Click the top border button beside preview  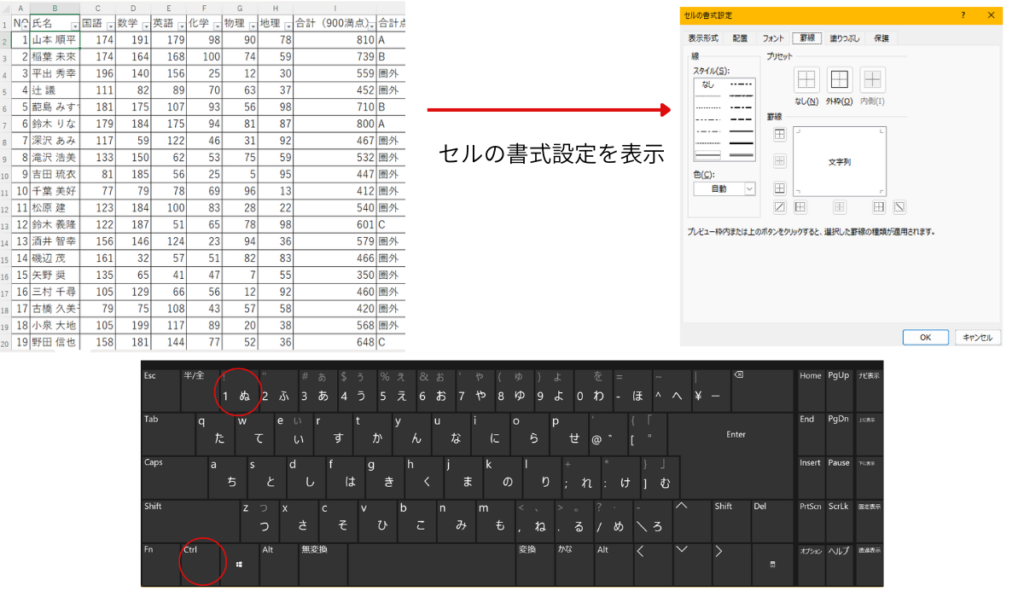[780, 134]
